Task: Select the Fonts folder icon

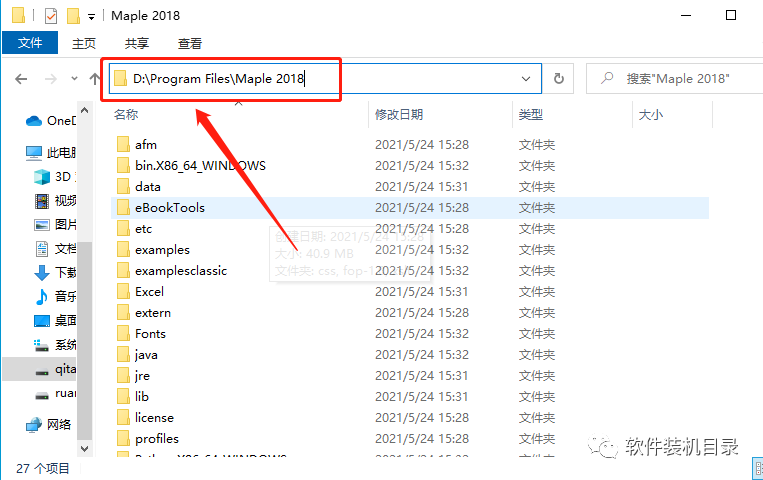Action: click(x=123, y=333)
